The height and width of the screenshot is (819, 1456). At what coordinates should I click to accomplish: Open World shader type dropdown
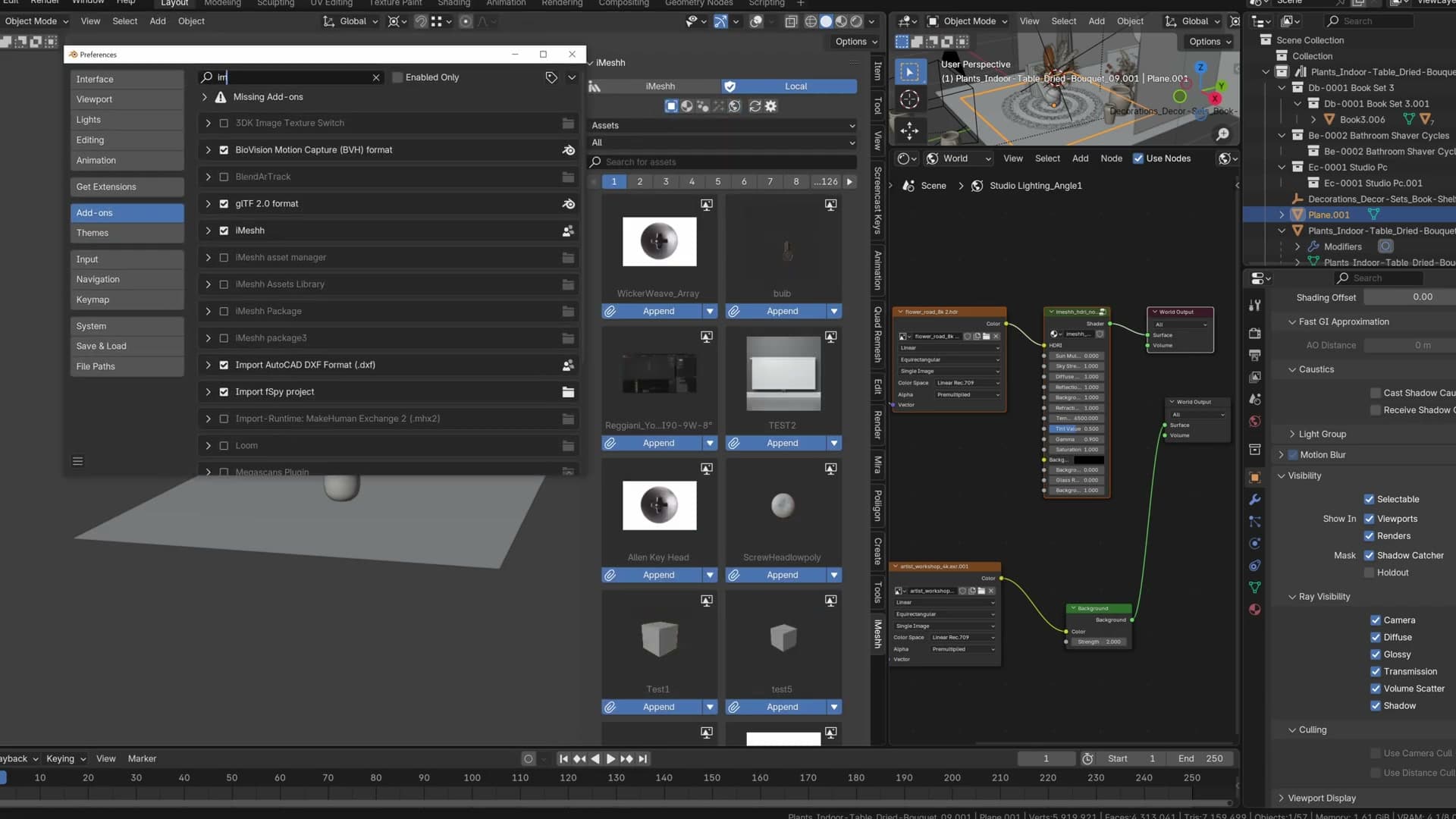coord(959,158)
